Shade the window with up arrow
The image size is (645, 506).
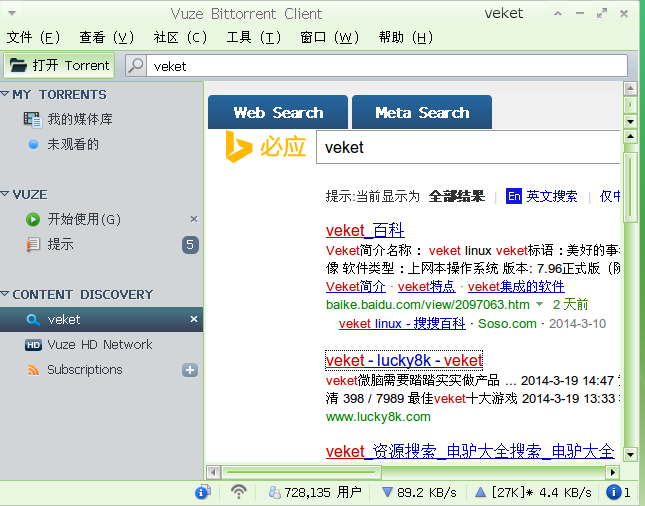pyautogui.click(x=558, y=14)
